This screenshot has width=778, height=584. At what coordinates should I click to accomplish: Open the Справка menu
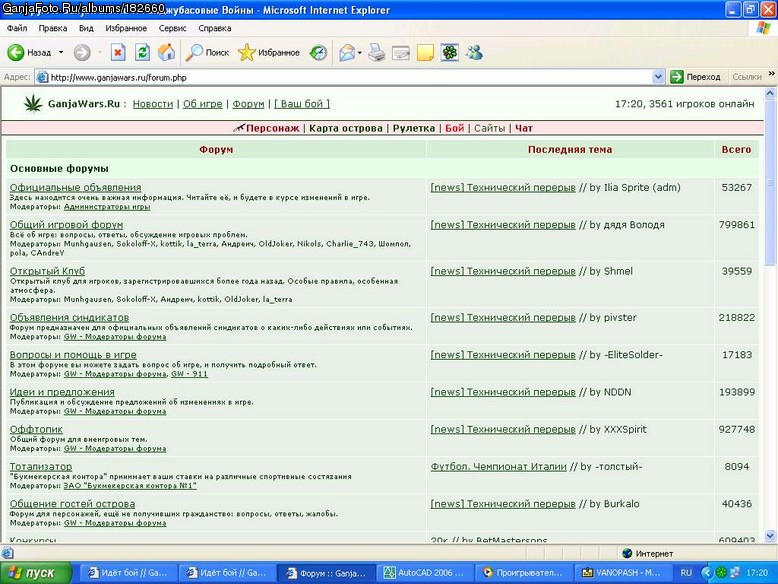215,28
